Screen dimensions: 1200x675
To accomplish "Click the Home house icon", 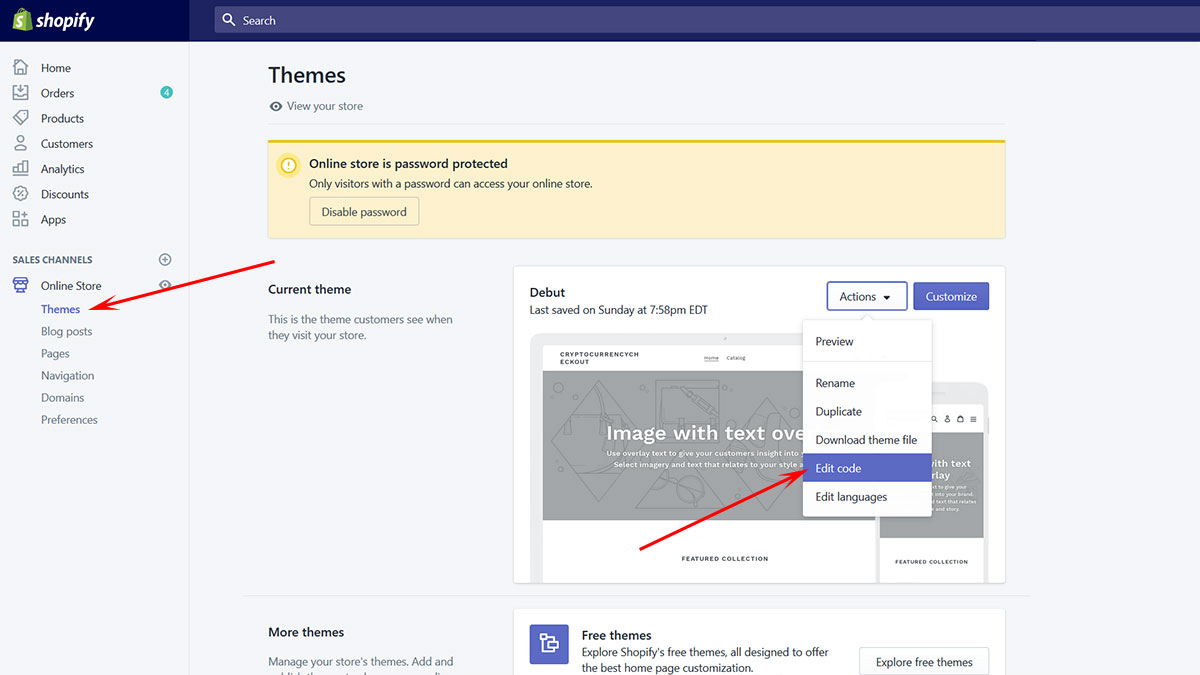I will 21,68.
